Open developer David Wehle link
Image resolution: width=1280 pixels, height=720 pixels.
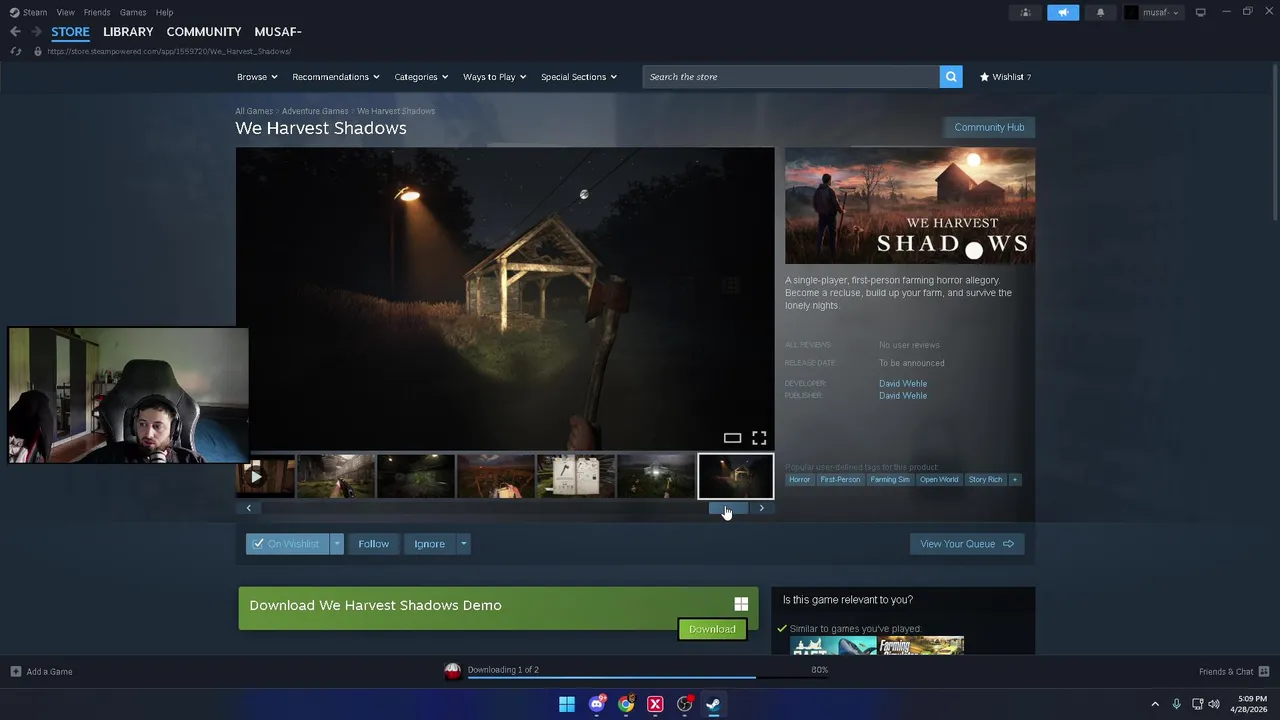(903, 384)
